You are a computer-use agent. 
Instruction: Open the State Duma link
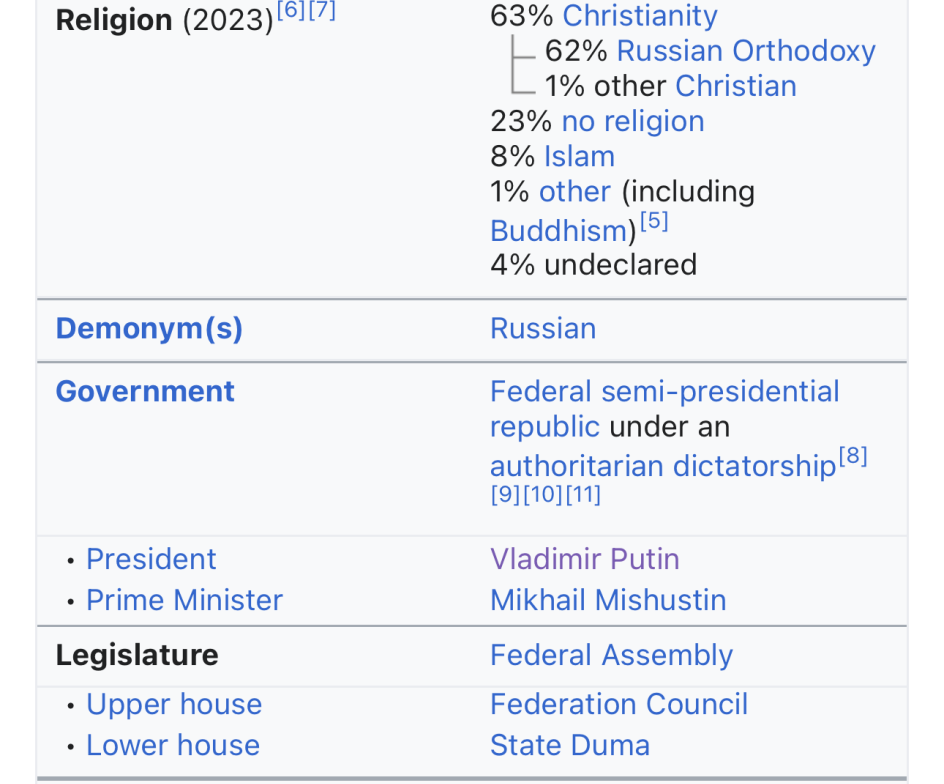(569, 745)
